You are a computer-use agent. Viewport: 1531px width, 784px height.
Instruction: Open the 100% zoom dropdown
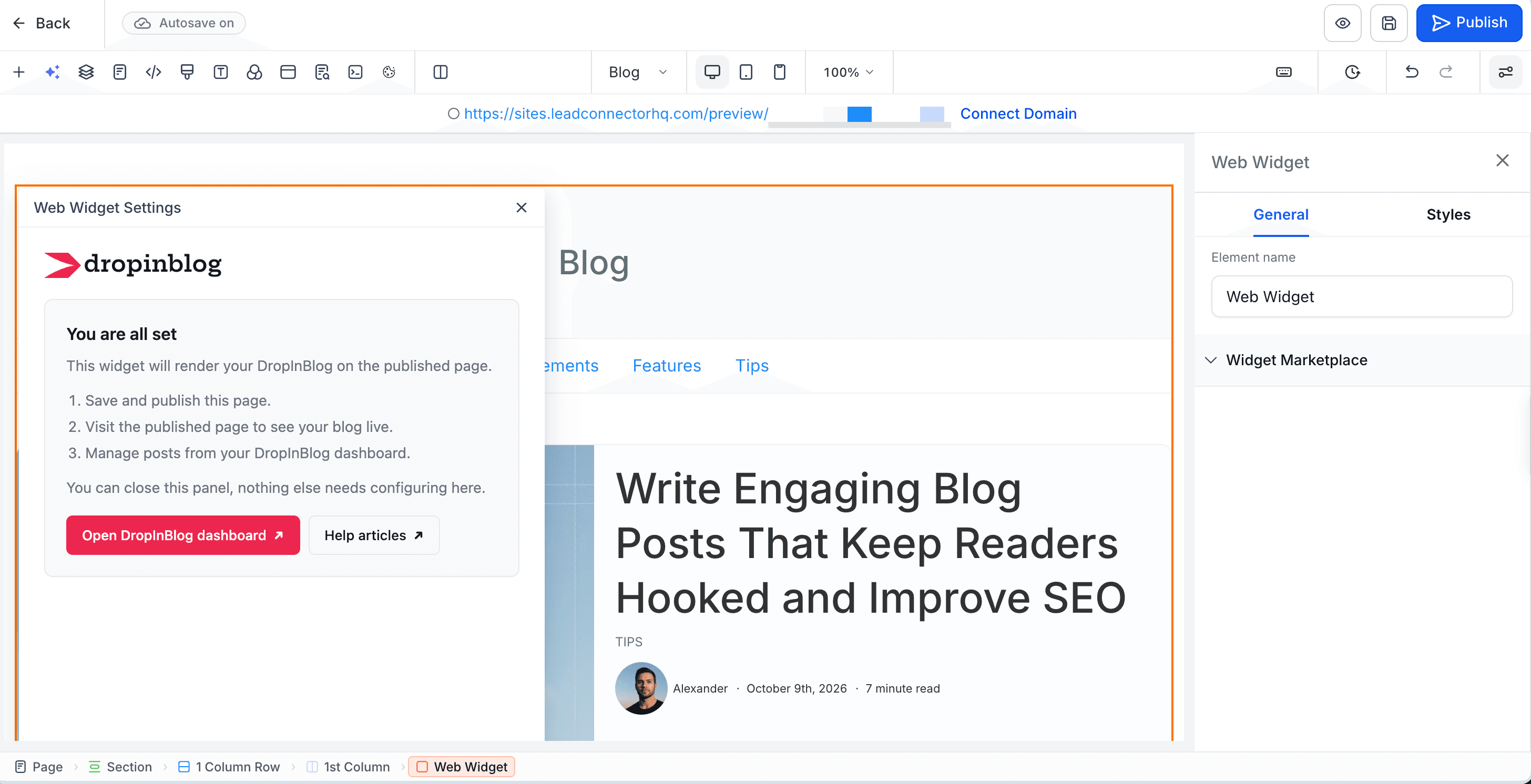849,72
